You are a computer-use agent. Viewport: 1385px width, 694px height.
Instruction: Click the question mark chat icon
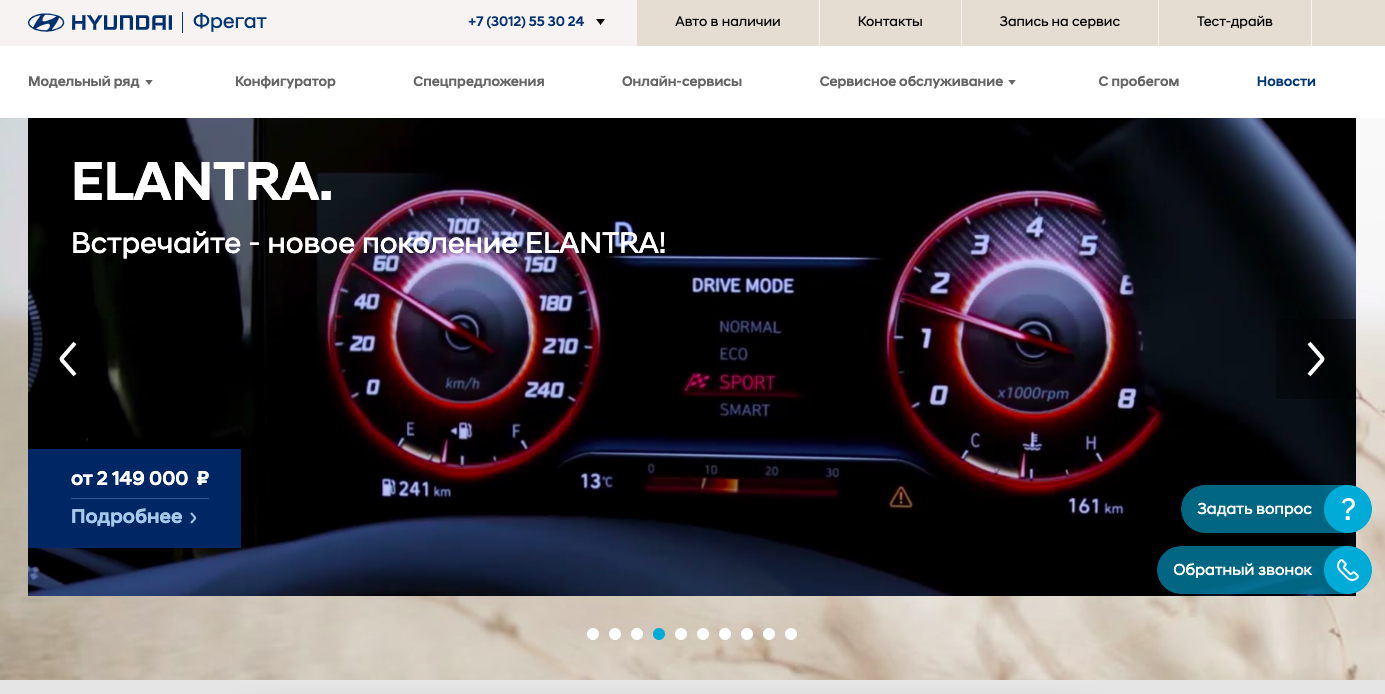tap(1348, 509)
